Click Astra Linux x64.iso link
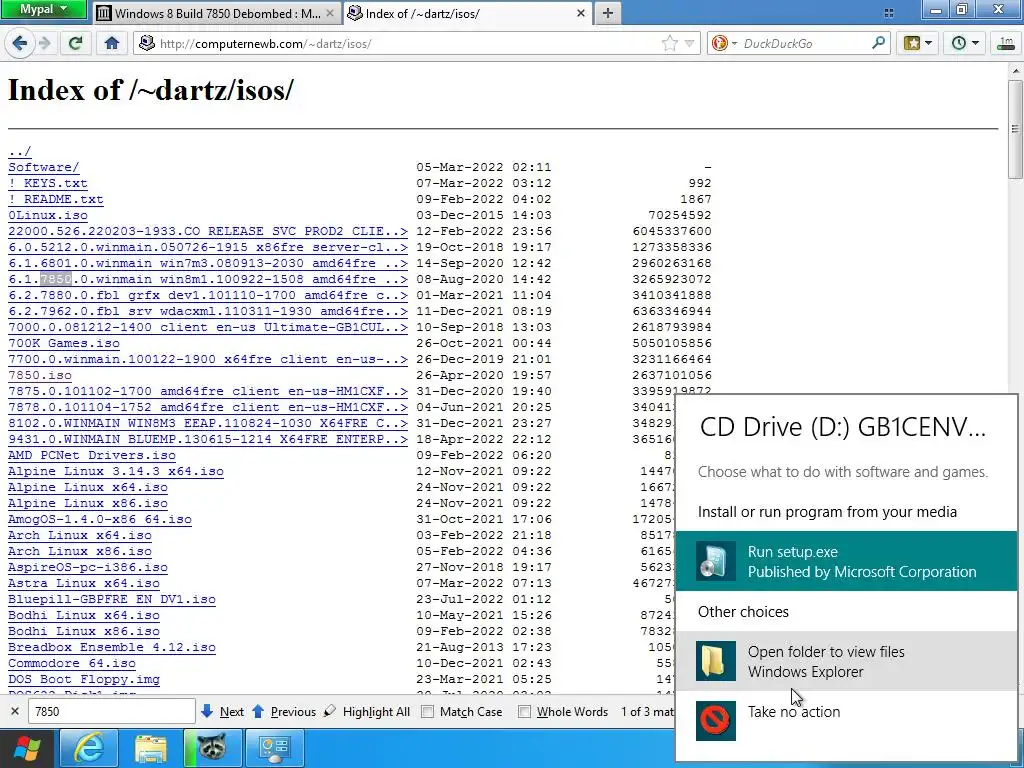This screenshot has height=768, width=1024. point(84,583)
